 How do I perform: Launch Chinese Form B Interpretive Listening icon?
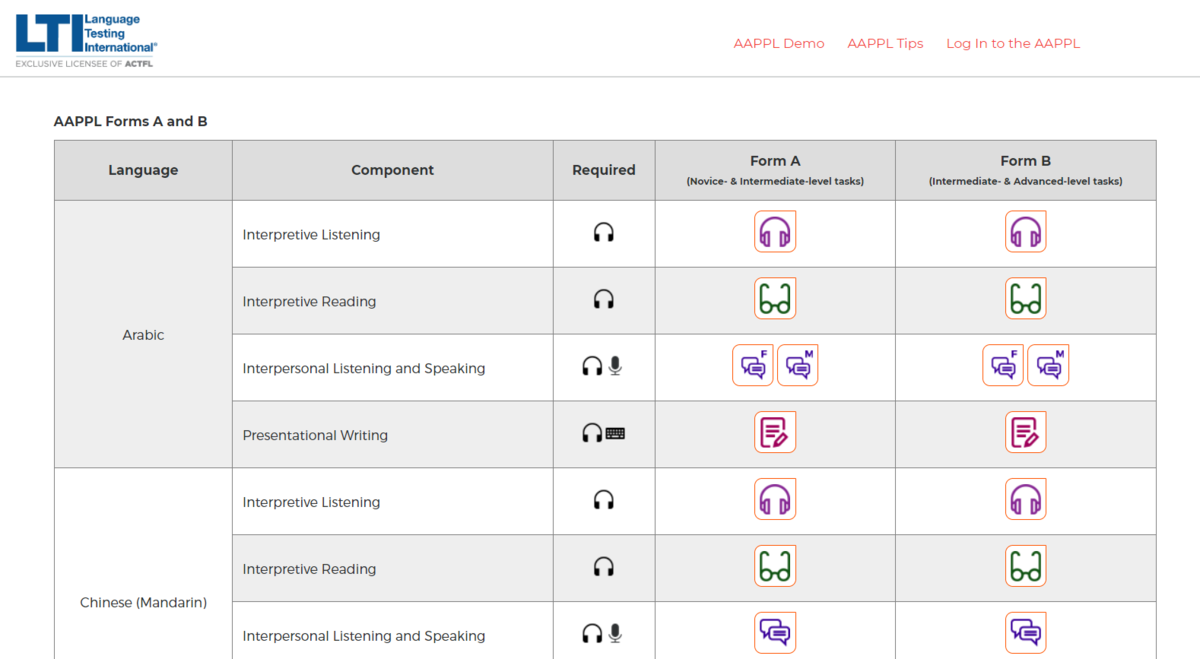click(x=1025, y=499)
